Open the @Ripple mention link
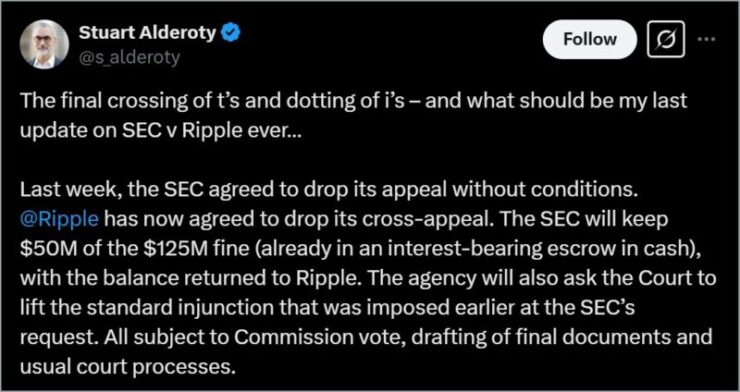740x392 pixels. tap(59, 220)
